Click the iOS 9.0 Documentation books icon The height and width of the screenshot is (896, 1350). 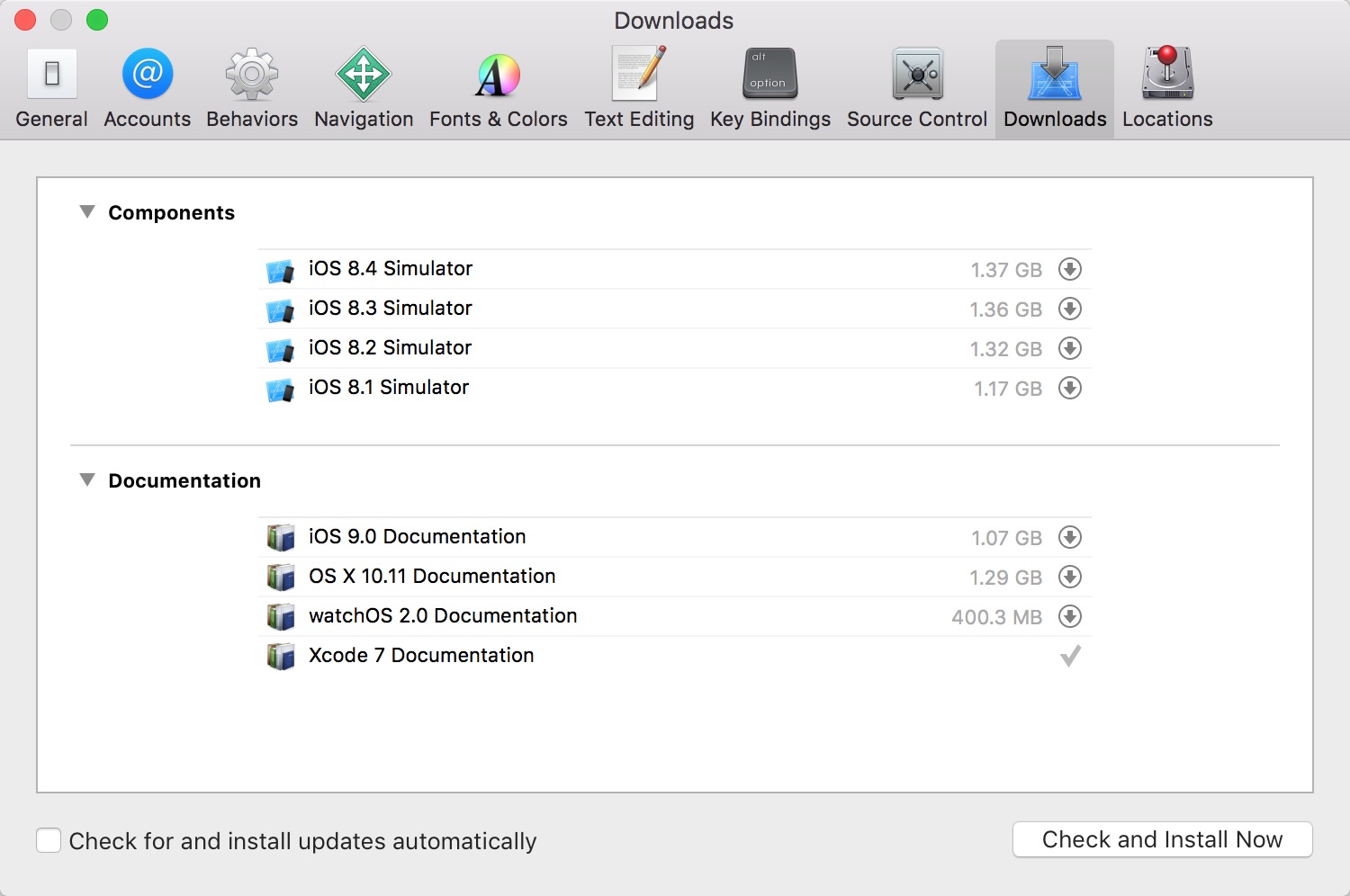click(x=281, y=537)
